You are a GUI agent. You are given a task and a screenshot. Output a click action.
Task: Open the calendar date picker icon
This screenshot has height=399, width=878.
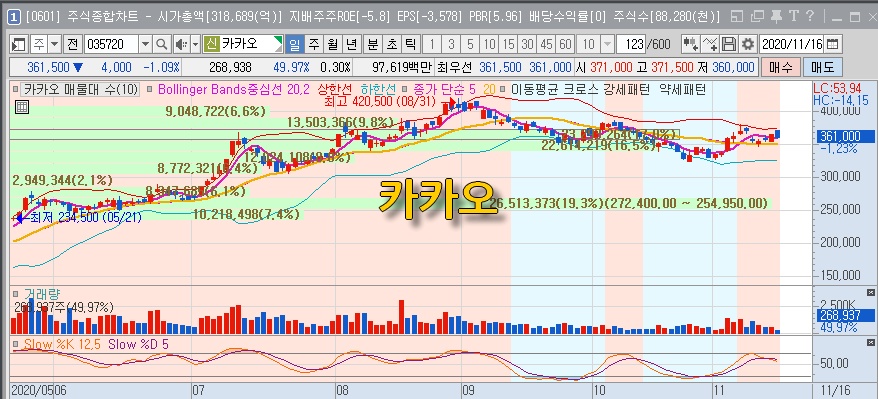click(833, 44)
